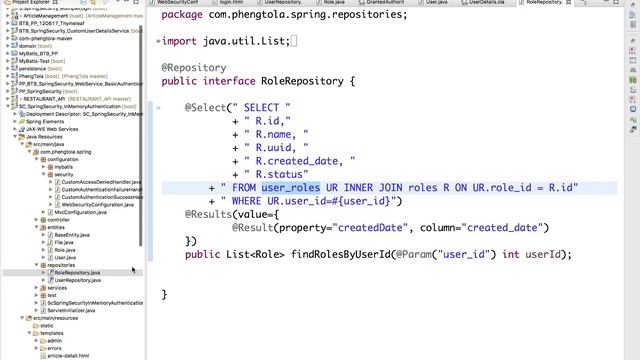Click the green grid view icon in right trim bar

click(633, 80)
